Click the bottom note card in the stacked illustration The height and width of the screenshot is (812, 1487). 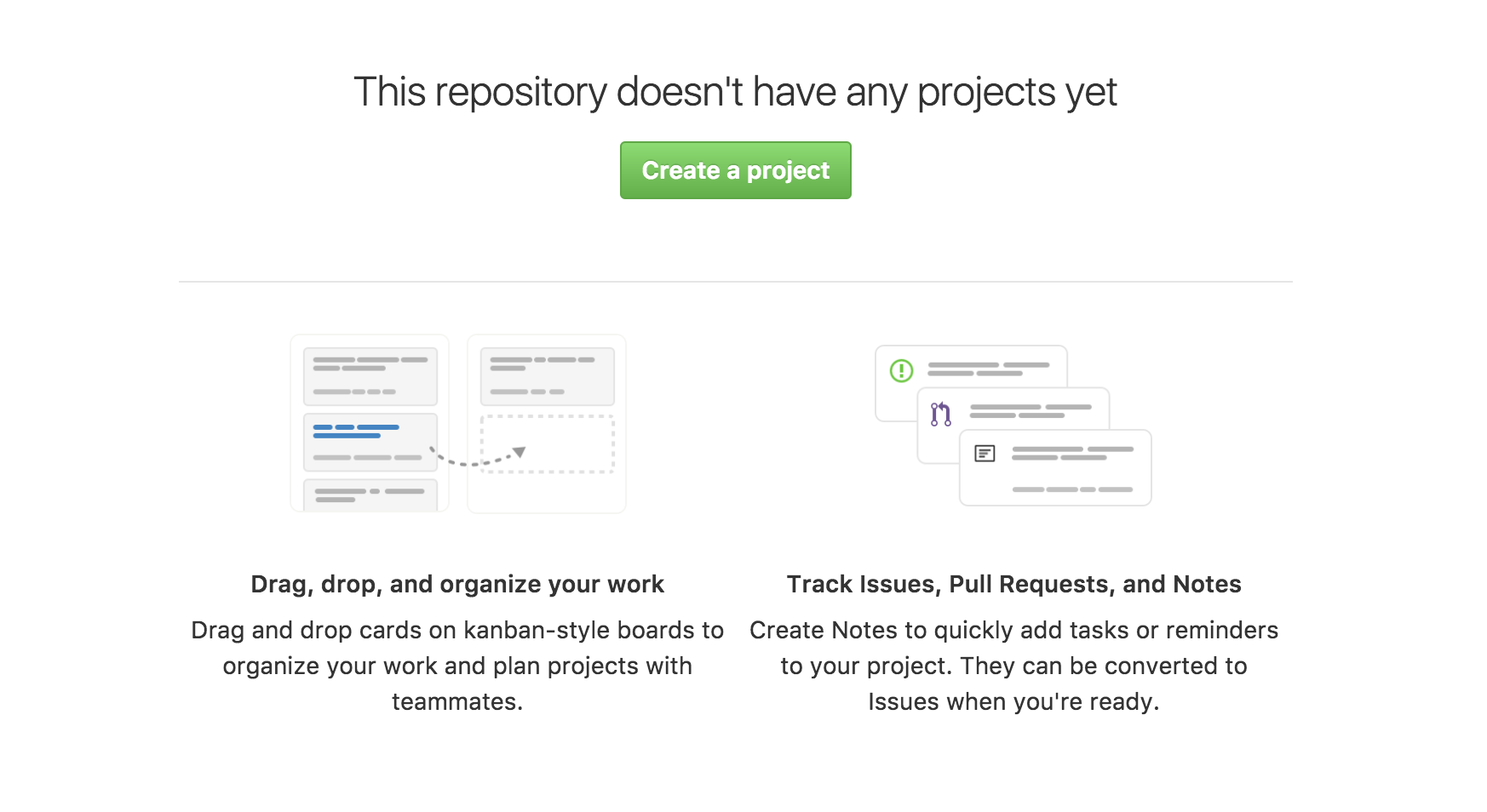(x=1054, y=468)
